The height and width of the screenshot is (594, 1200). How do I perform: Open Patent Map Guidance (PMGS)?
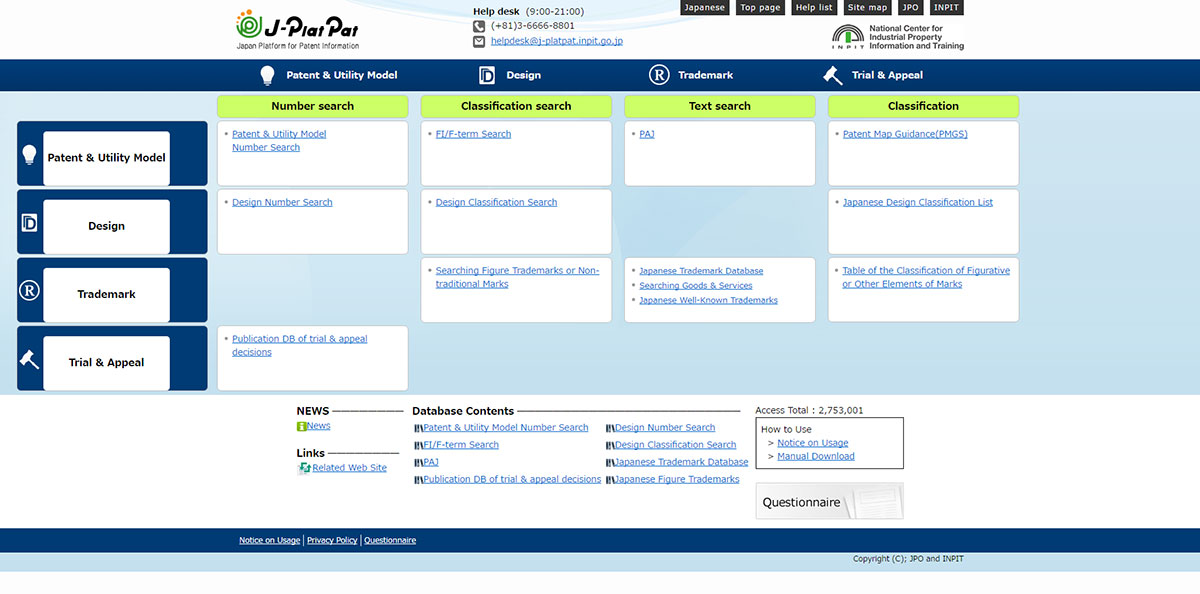pyautogui.click(x=905, y=134)
